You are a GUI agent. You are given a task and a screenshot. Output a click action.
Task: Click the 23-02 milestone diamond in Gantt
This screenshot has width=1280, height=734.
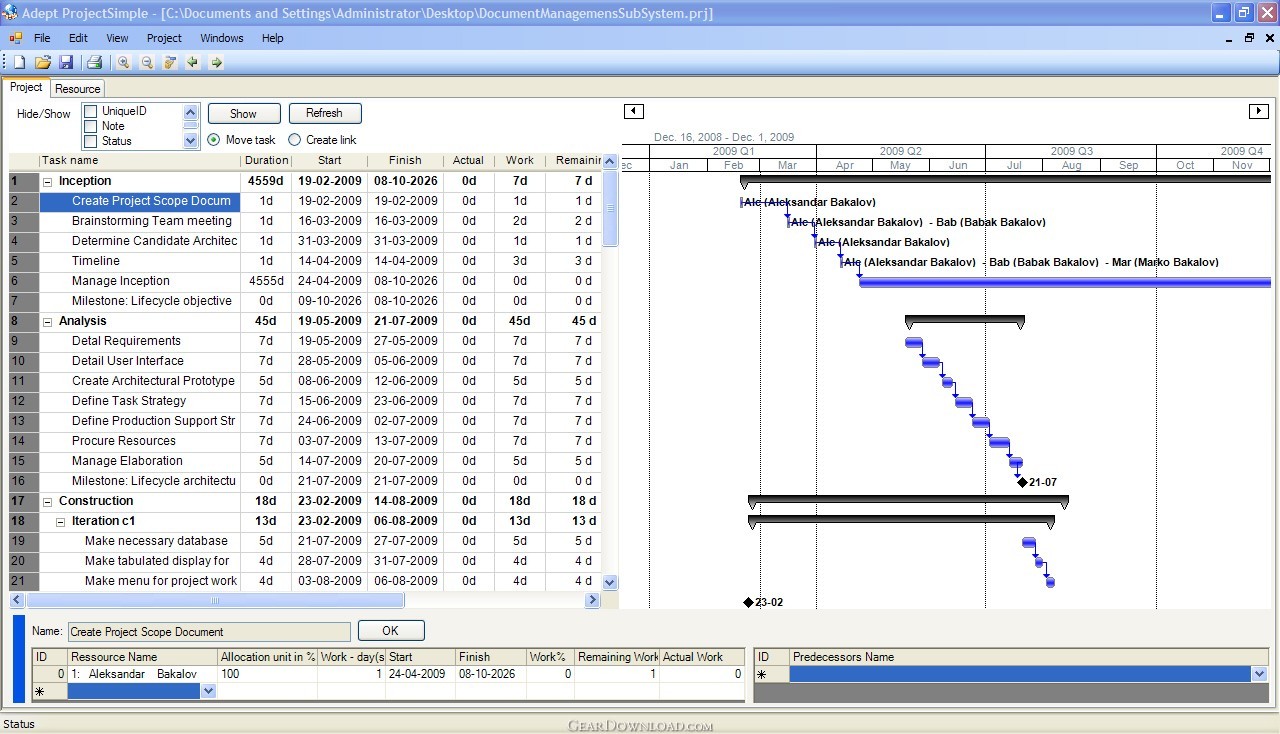click(x=748, y=602)
